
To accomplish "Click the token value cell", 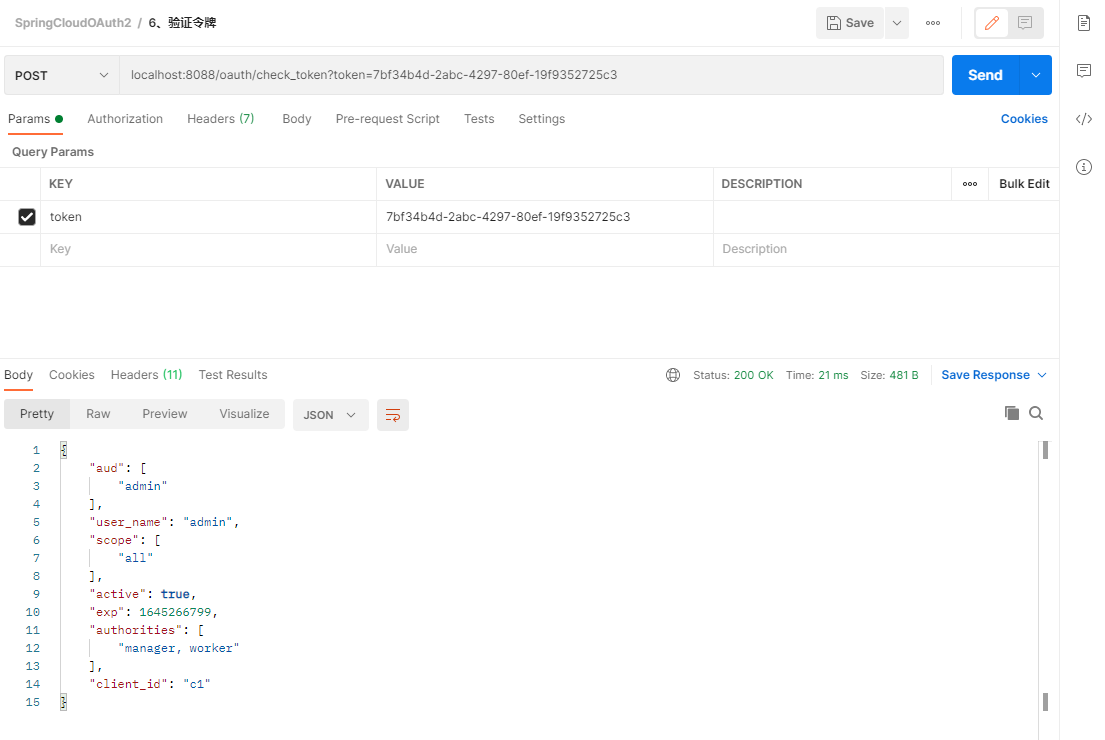I will tap(545, 217).
